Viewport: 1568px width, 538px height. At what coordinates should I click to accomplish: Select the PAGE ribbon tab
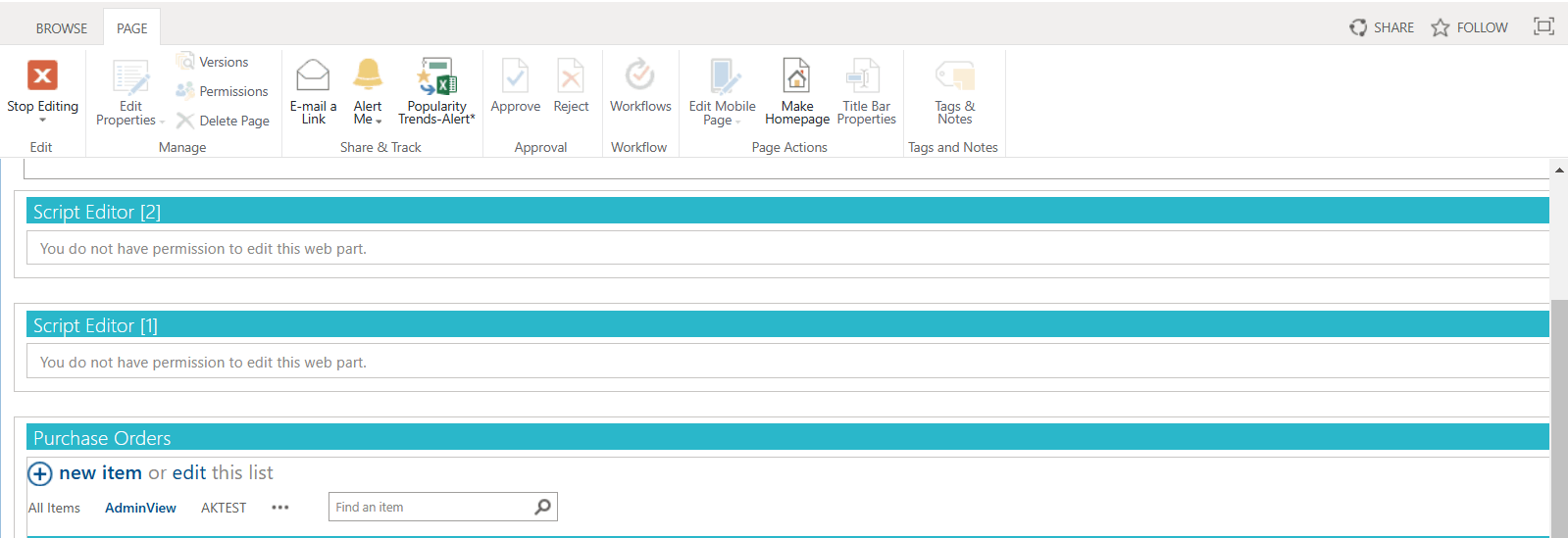point(132,28)
